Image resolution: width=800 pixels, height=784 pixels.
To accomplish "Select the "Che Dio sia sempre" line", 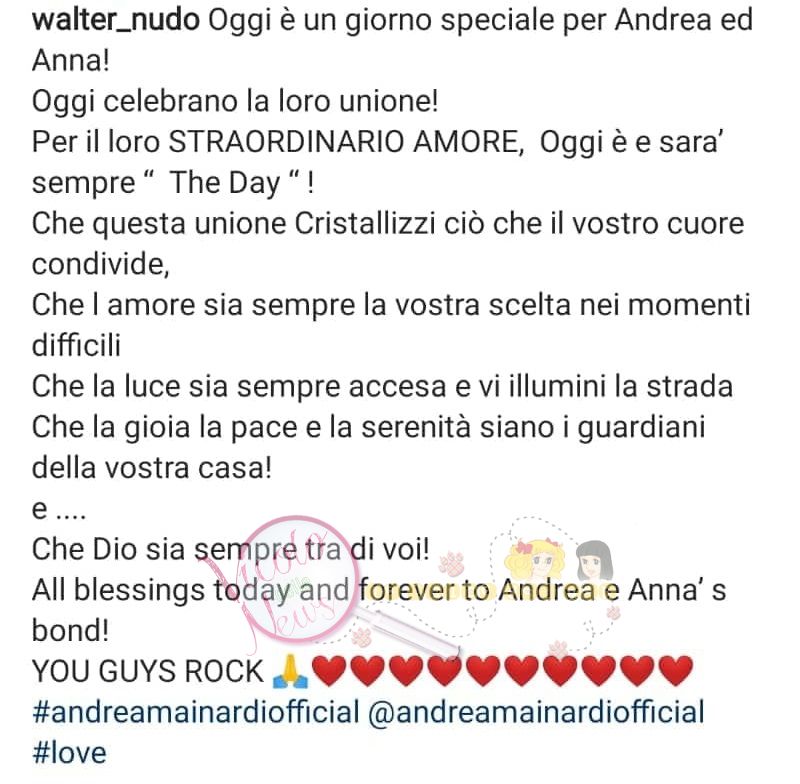I will [x=231, y=549].
